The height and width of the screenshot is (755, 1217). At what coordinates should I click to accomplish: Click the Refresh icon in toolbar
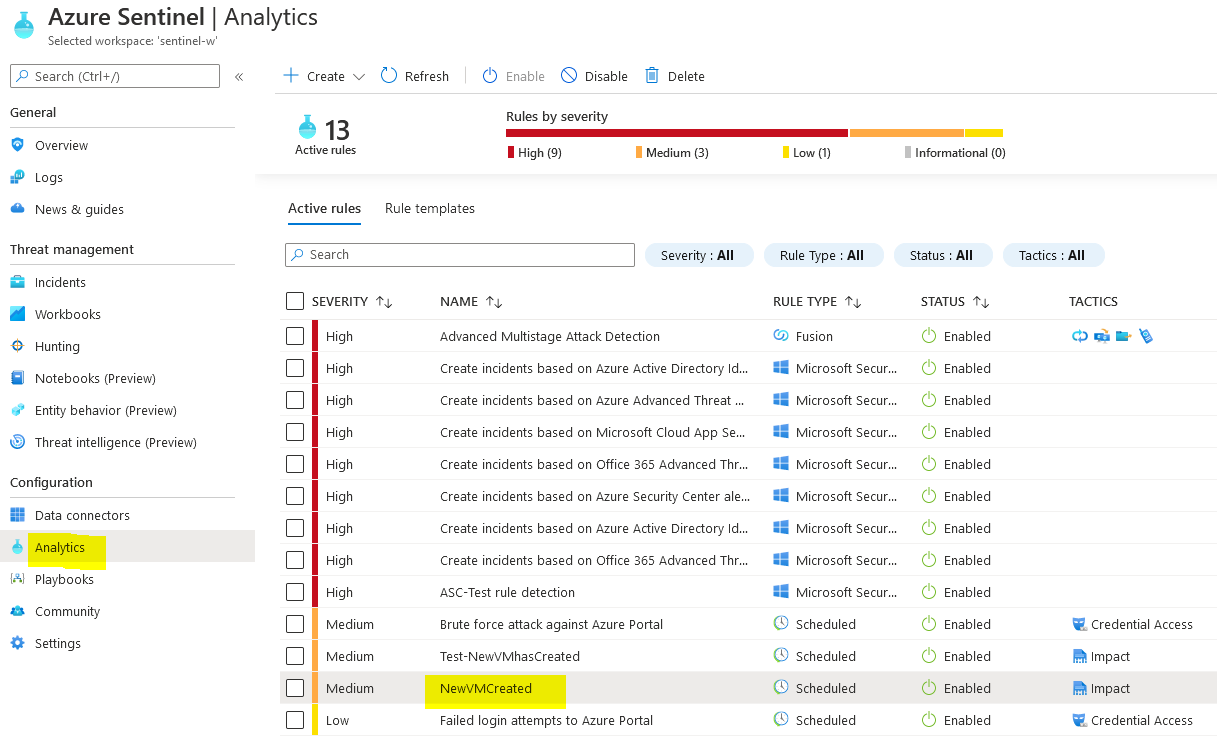pyautogui.click(x=390, y=76)
